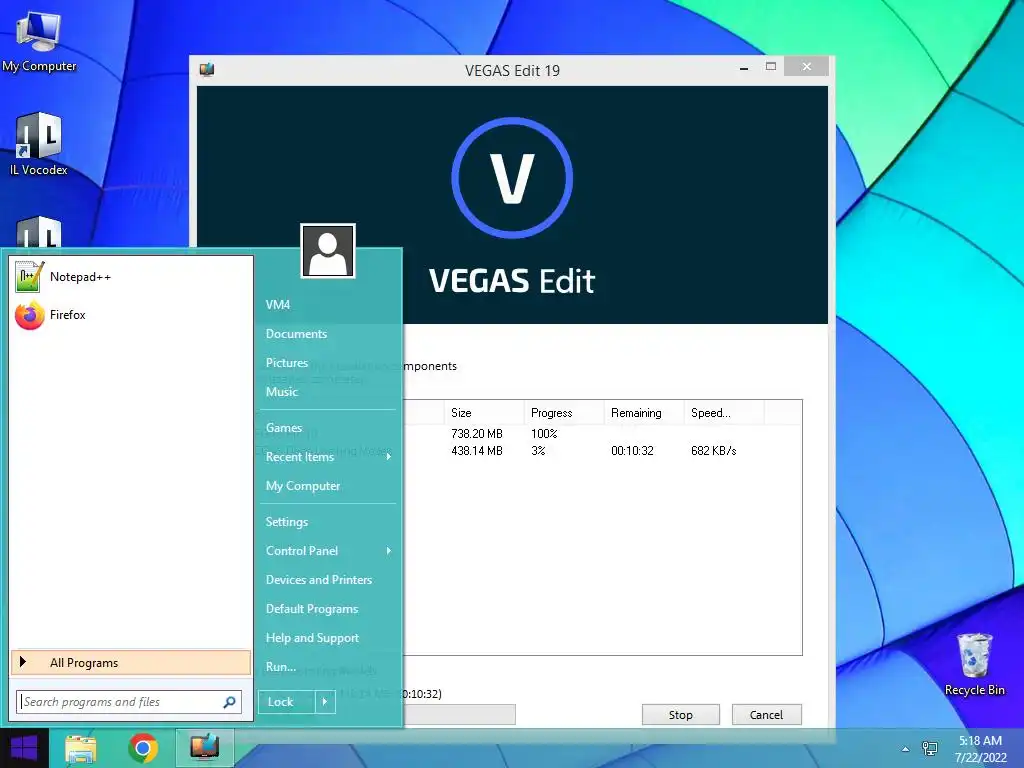Image resolution: width=1024 pixels, height=768 pixels.
Task: Click the Progress column header
Action: click(x=564, y=413)
